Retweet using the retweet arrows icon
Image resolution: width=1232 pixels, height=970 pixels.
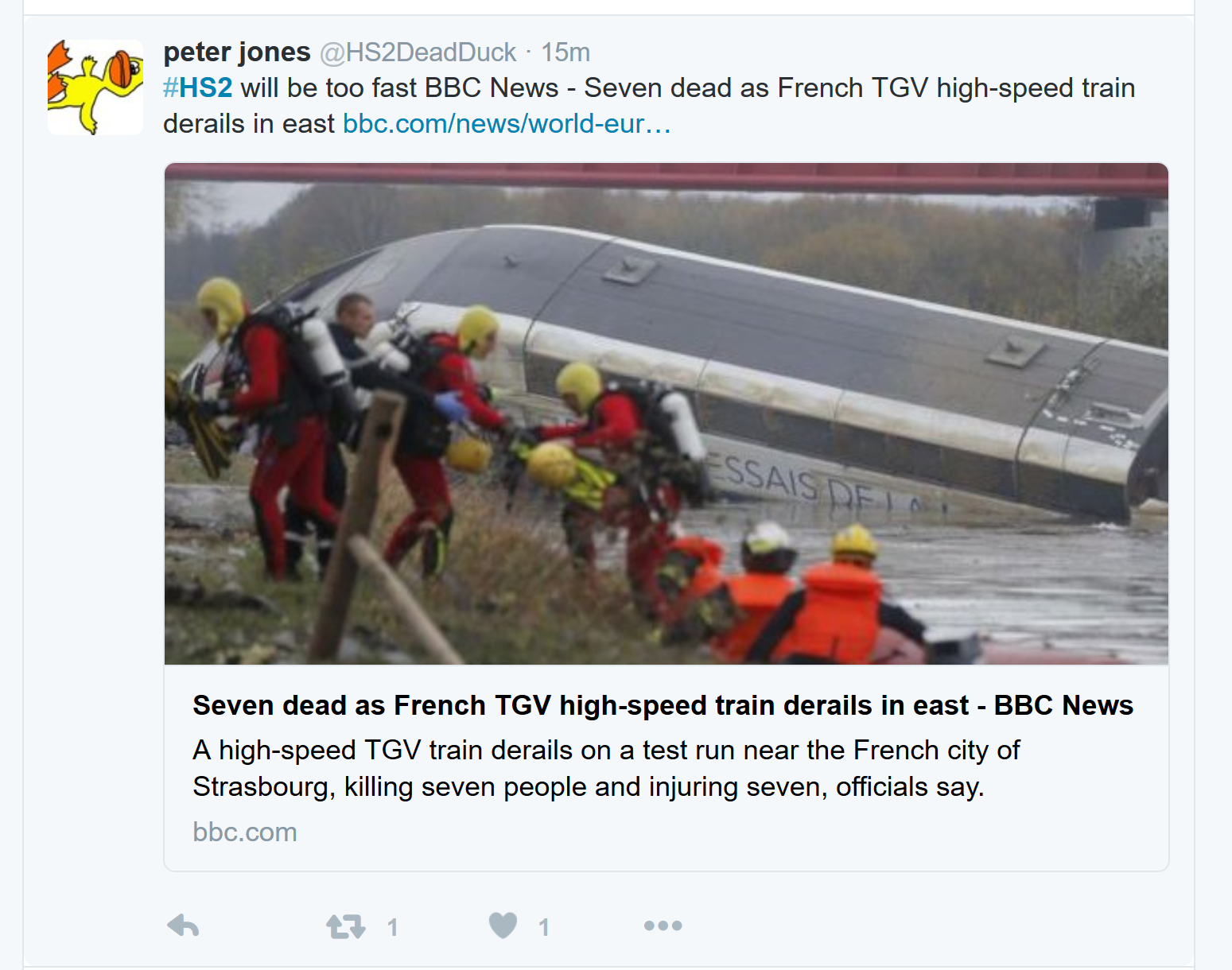click(x=345, y=926)
